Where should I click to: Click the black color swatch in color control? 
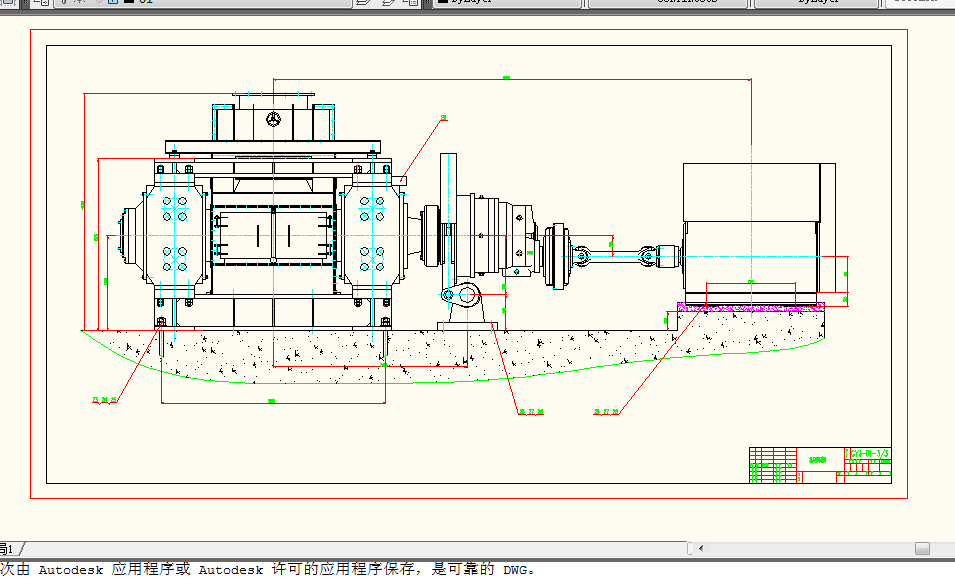coord(441,3)
